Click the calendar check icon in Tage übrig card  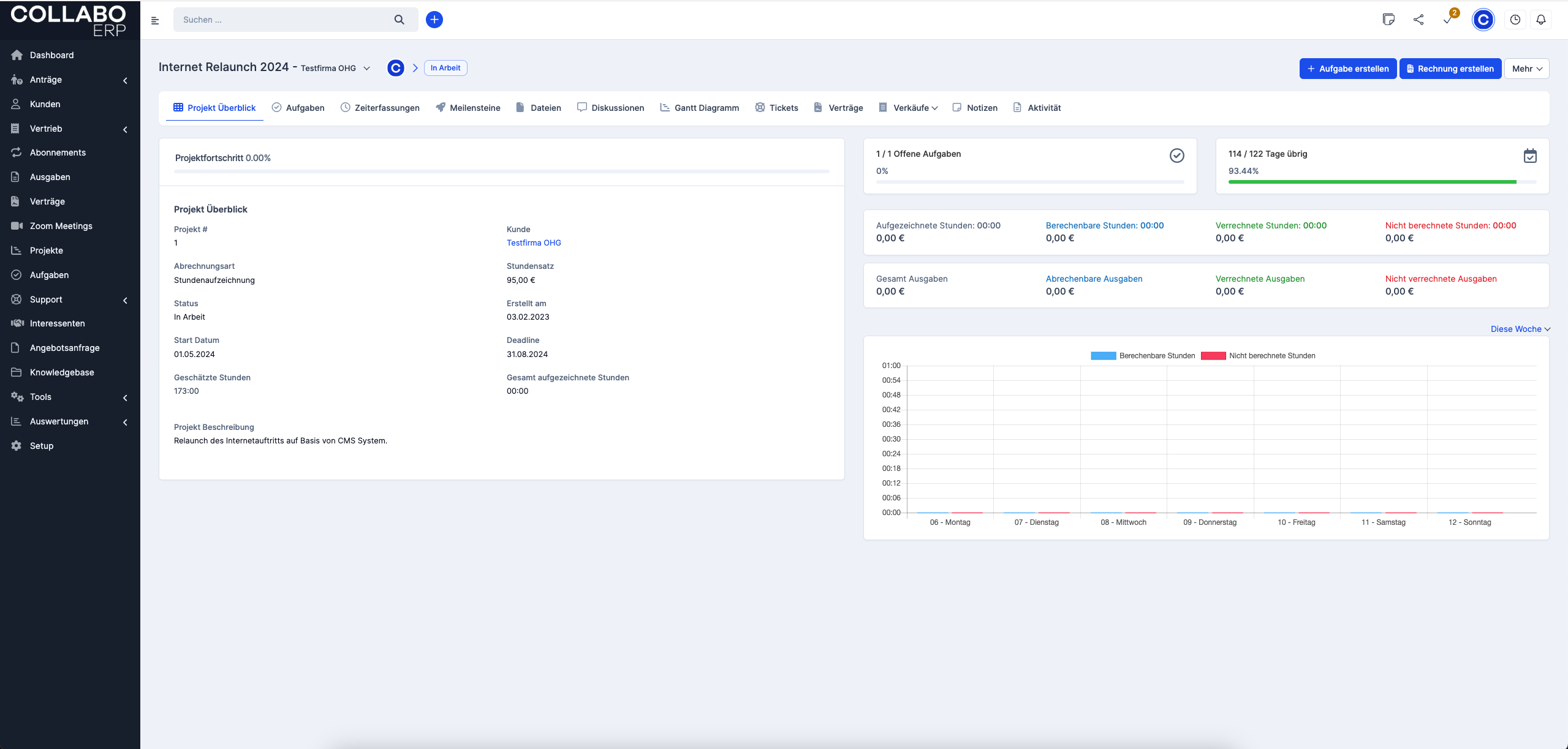click(1530, 156)
